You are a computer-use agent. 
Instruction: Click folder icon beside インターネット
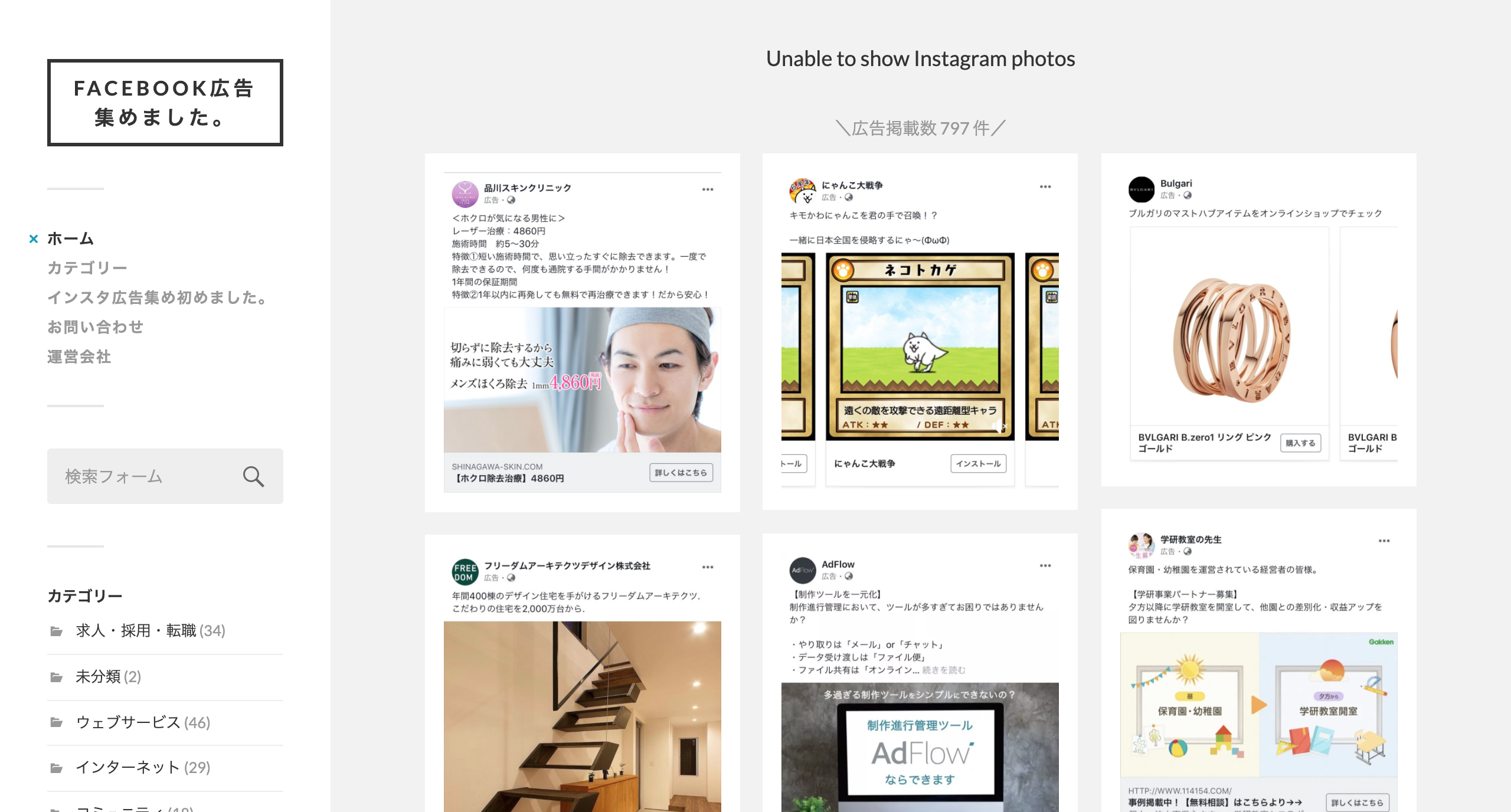pos(57,768)
